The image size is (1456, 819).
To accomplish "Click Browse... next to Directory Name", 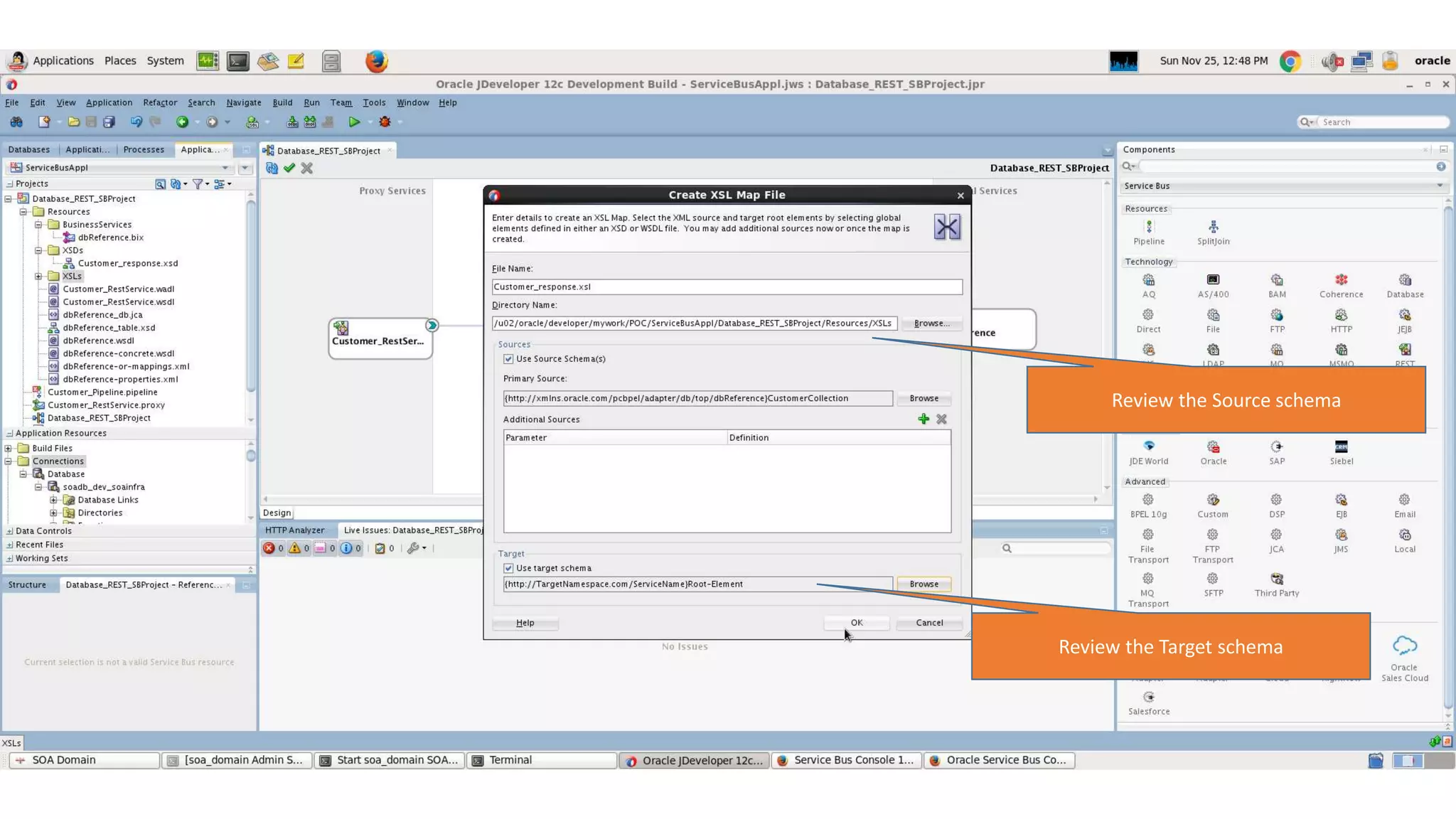I will pyautogui.click(x=931, y=323).
